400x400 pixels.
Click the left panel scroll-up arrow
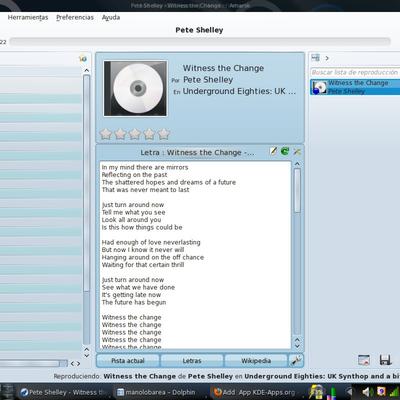pyautogui.click(x=87, y=70)
